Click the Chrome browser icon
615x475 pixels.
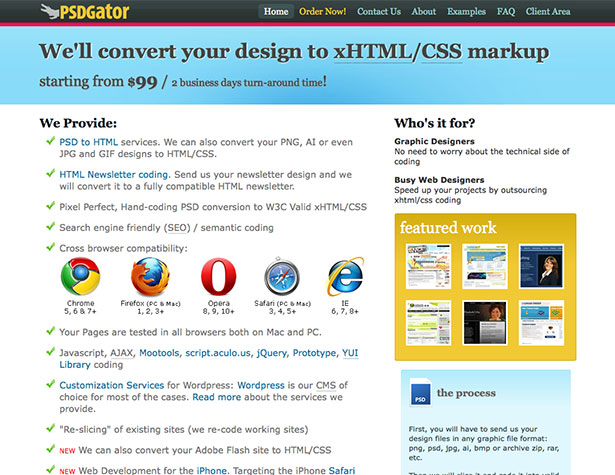(80, 276)
